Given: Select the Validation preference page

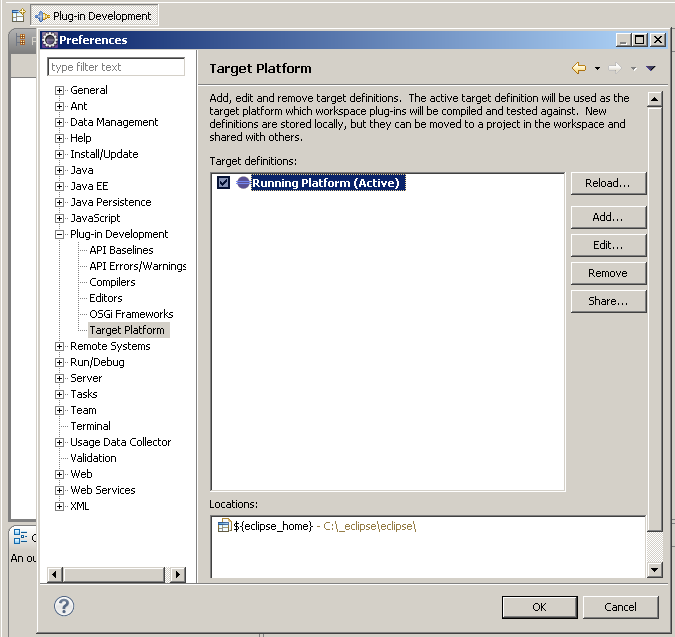Looking at the screenshot, I should click(x=93, y=458).
